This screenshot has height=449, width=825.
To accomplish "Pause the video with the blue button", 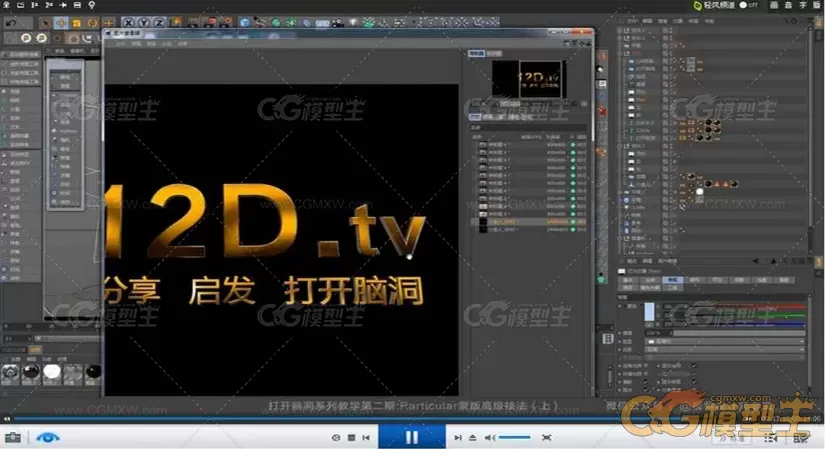I will [x=412, y=437].
